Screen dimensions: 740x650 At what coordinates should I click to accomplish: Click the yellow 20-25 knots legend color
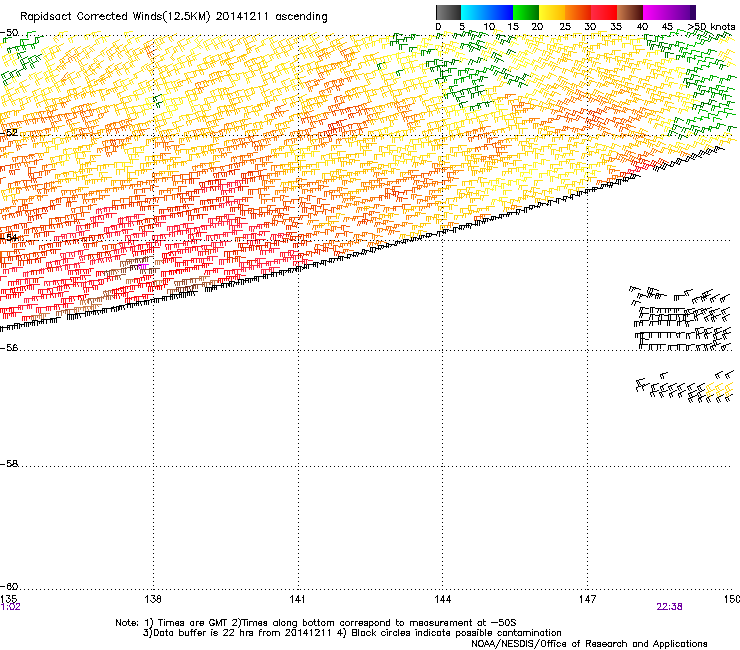point(552,12)
